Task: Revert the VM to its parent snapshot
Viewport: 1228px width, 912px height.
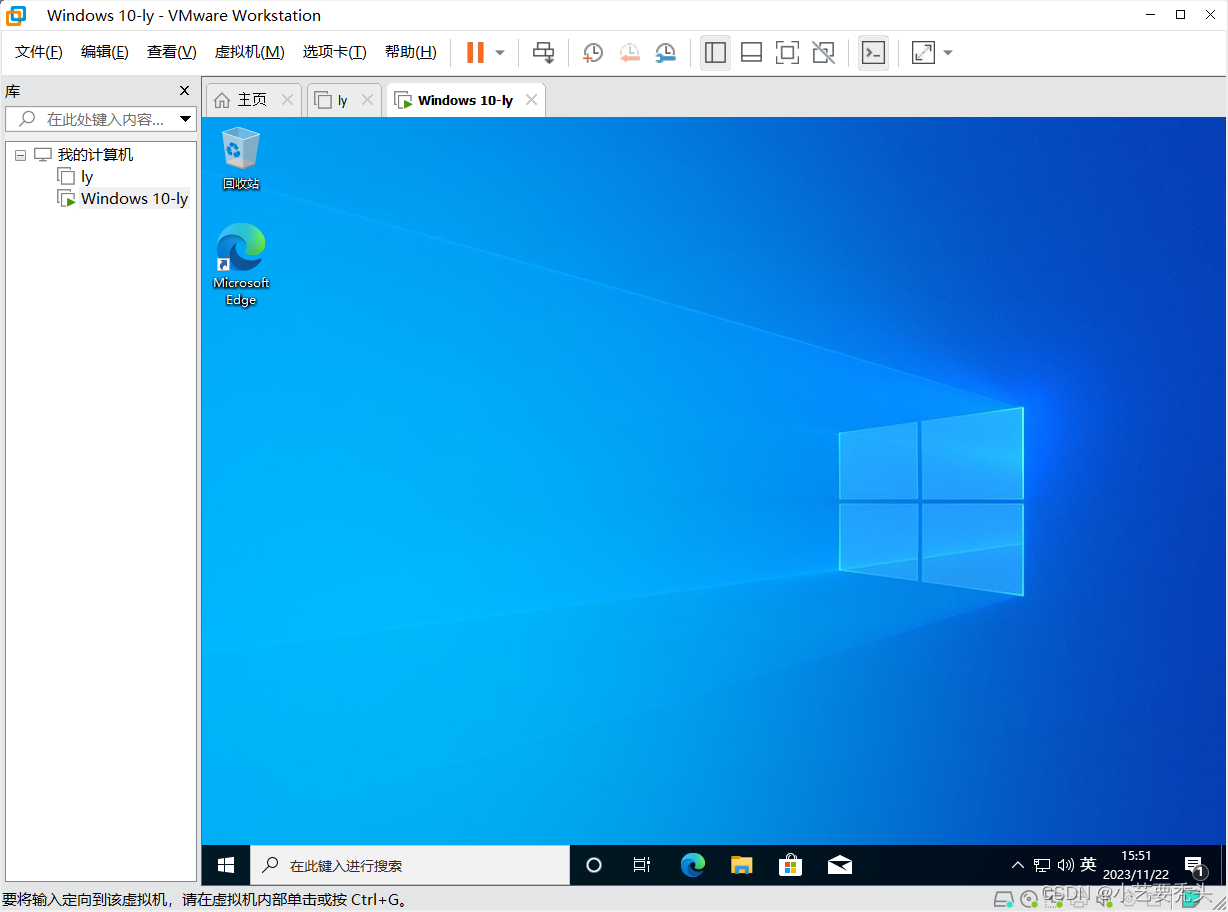Action: [x=630, y=52]
